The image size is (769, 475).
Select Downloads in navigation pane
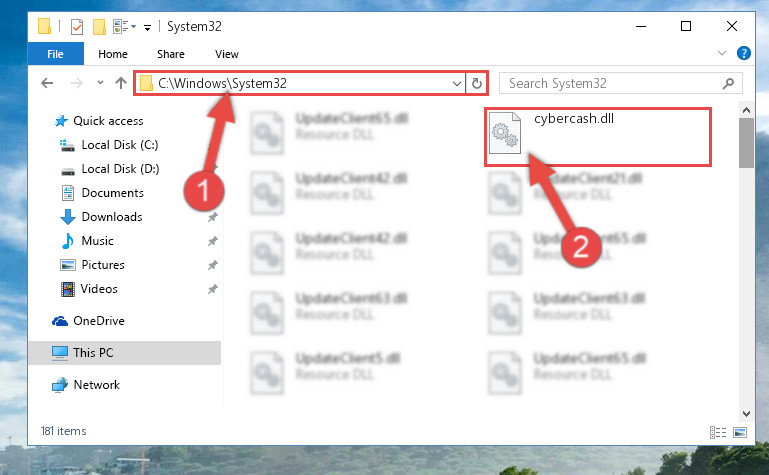pos(112,217)
